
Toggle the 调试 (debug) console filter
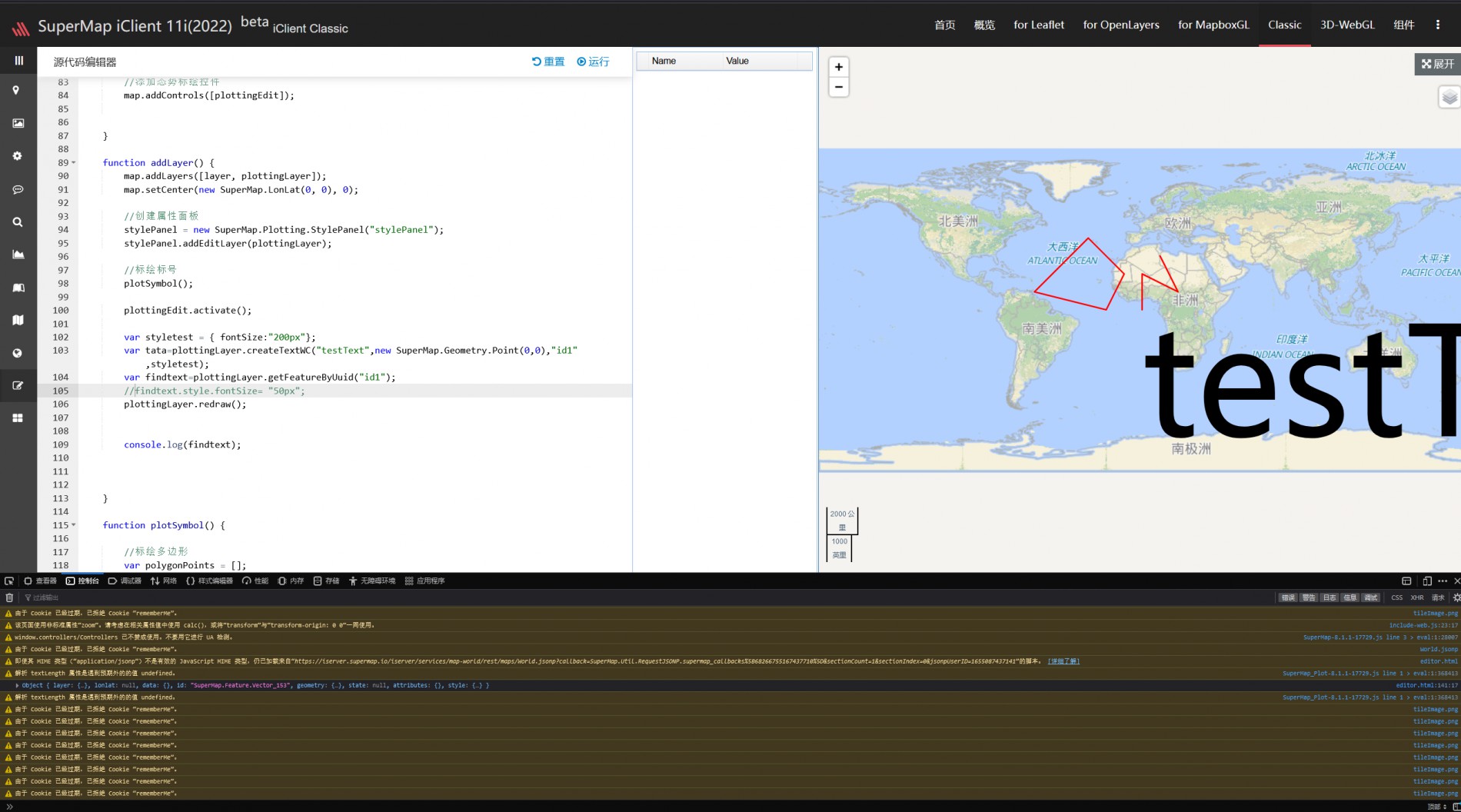[x=1371, y=597]
